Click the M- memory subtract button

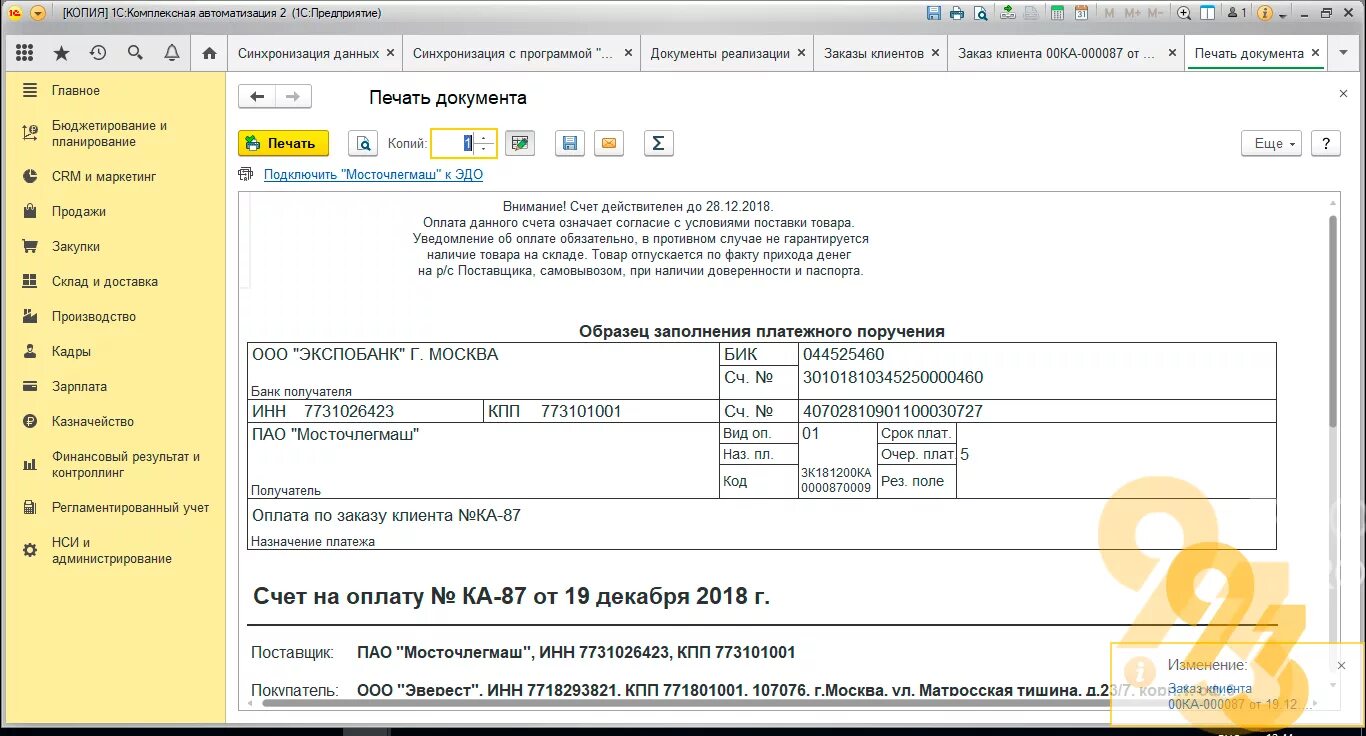pos(1155,13)
